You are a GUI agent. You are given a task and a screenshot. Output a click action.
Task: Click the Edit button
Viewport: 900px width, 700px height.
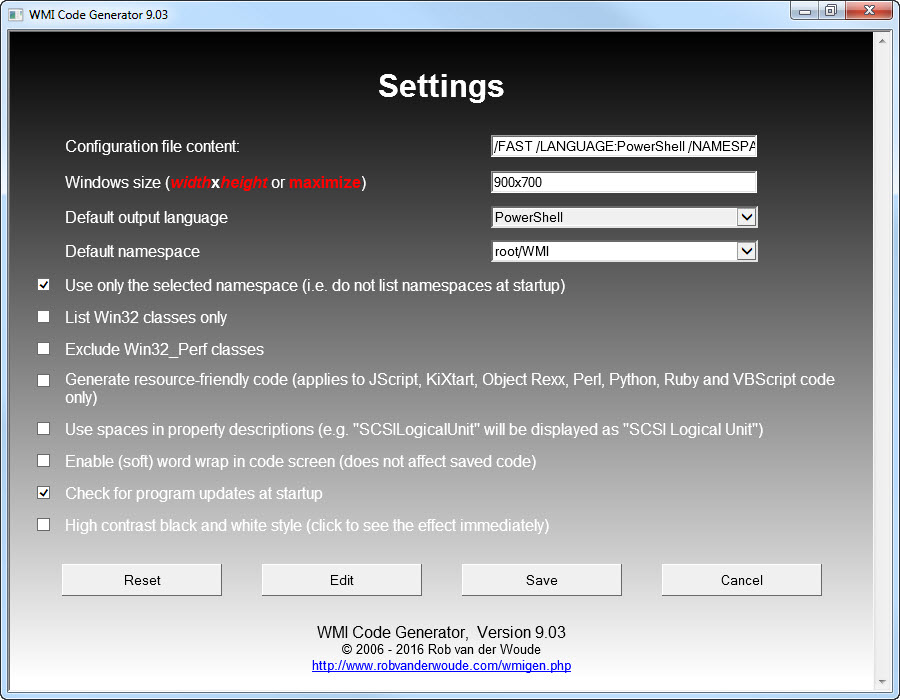pos(342,580)
